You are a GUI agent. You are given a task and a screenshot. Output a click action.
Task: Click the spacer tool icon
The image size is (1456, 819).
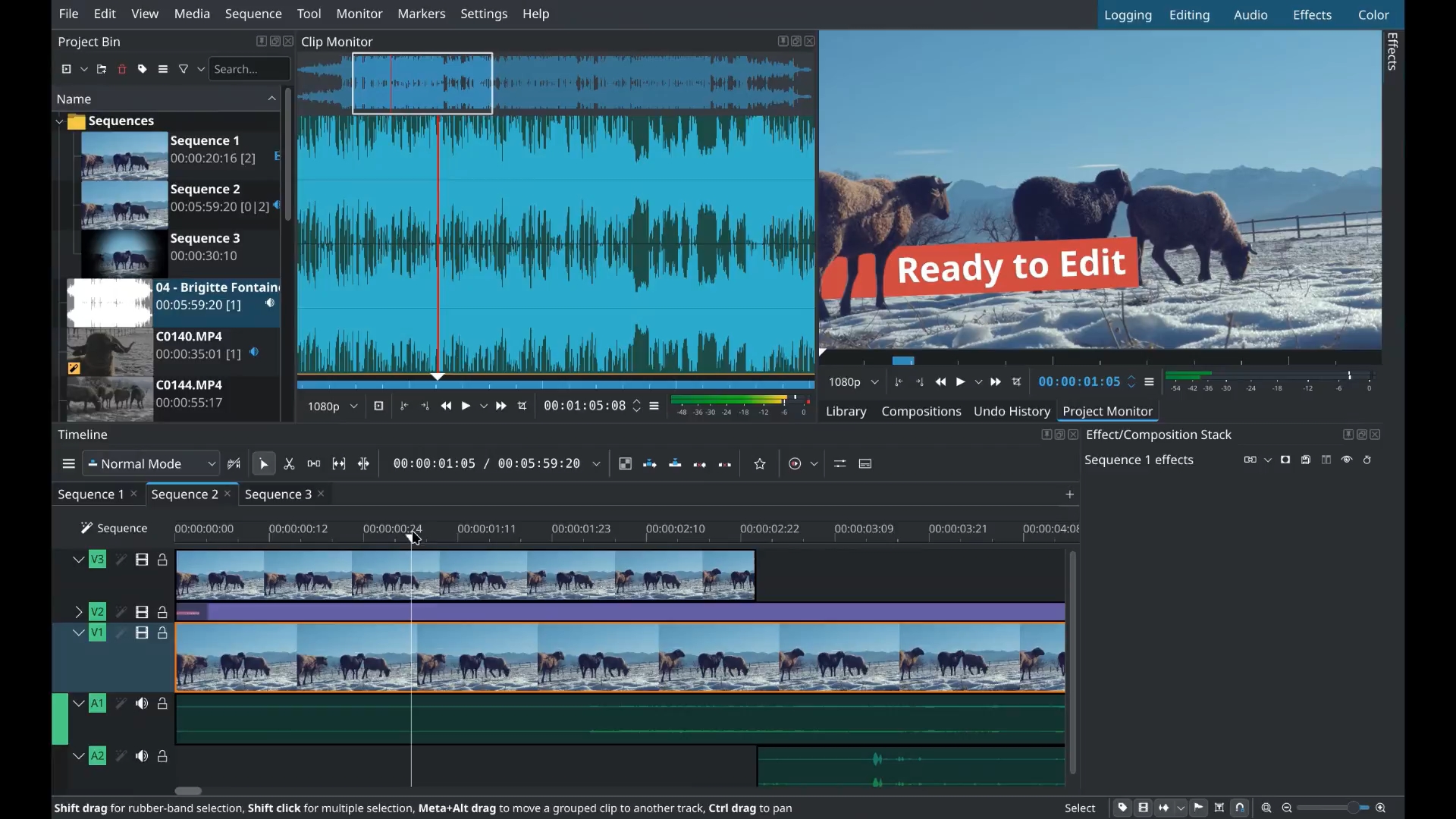coord(314,463)
